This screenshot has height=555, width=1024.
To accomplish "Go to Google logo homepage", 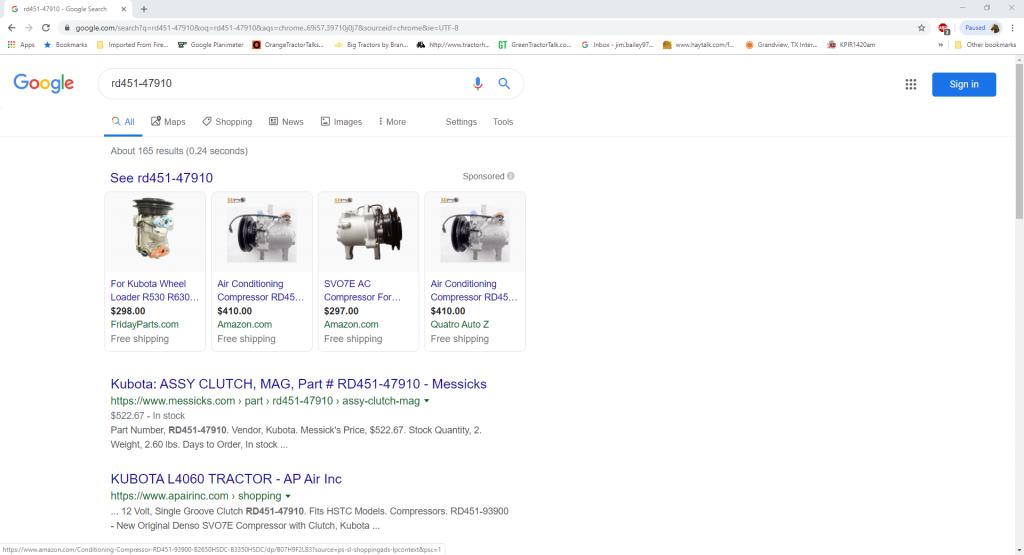I will (x=43, y=84).
